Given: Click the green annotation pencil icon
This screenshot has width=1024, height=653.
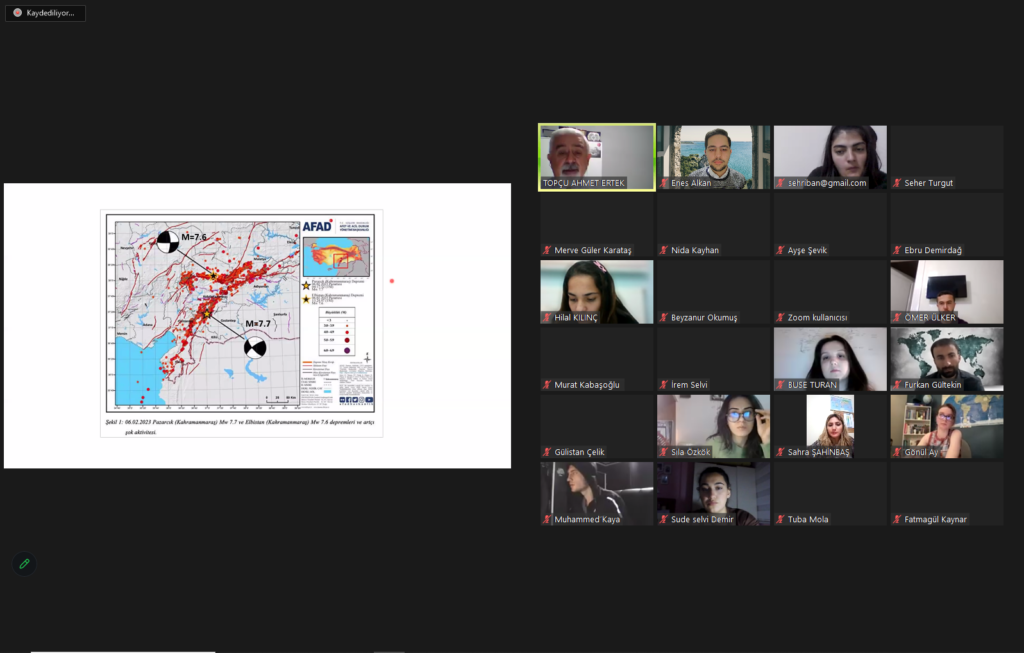Looking at the screenshot, I should pos(24,564).
